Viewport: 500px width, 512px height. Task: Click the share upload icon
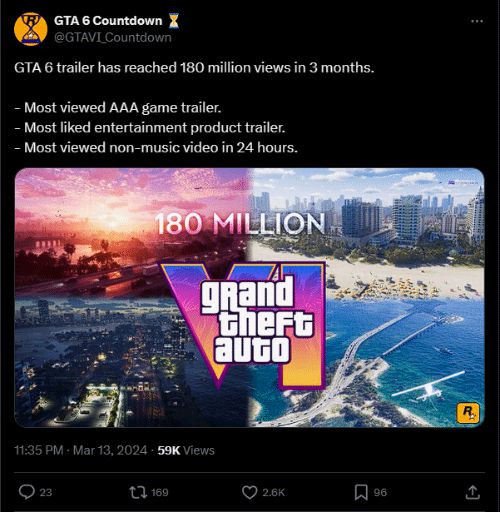coord(472,492)
